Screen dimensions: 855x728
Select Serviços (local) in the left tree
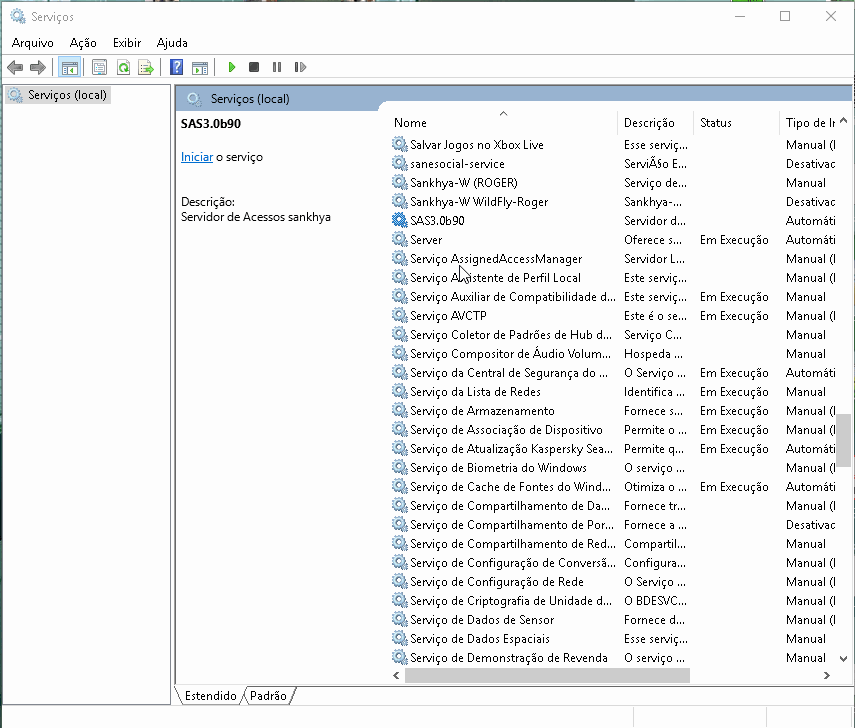click(x=67, y=95)
